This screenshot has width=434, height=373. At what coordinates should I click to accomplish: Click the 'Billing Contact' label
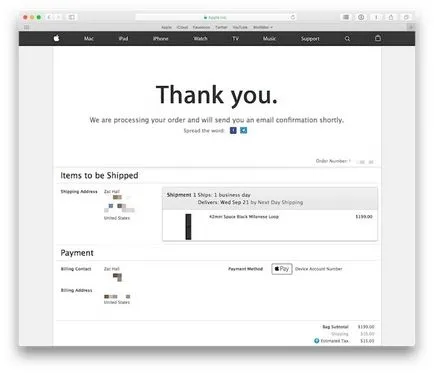[76, 269]
